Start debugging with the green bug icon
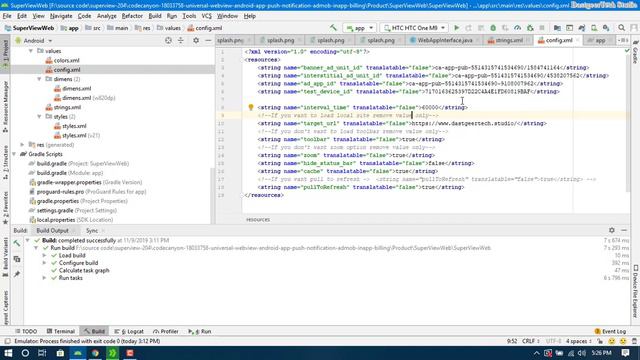The width and height of the screenshot is (640, 360). pyautogui.click(x=493, y=28)
